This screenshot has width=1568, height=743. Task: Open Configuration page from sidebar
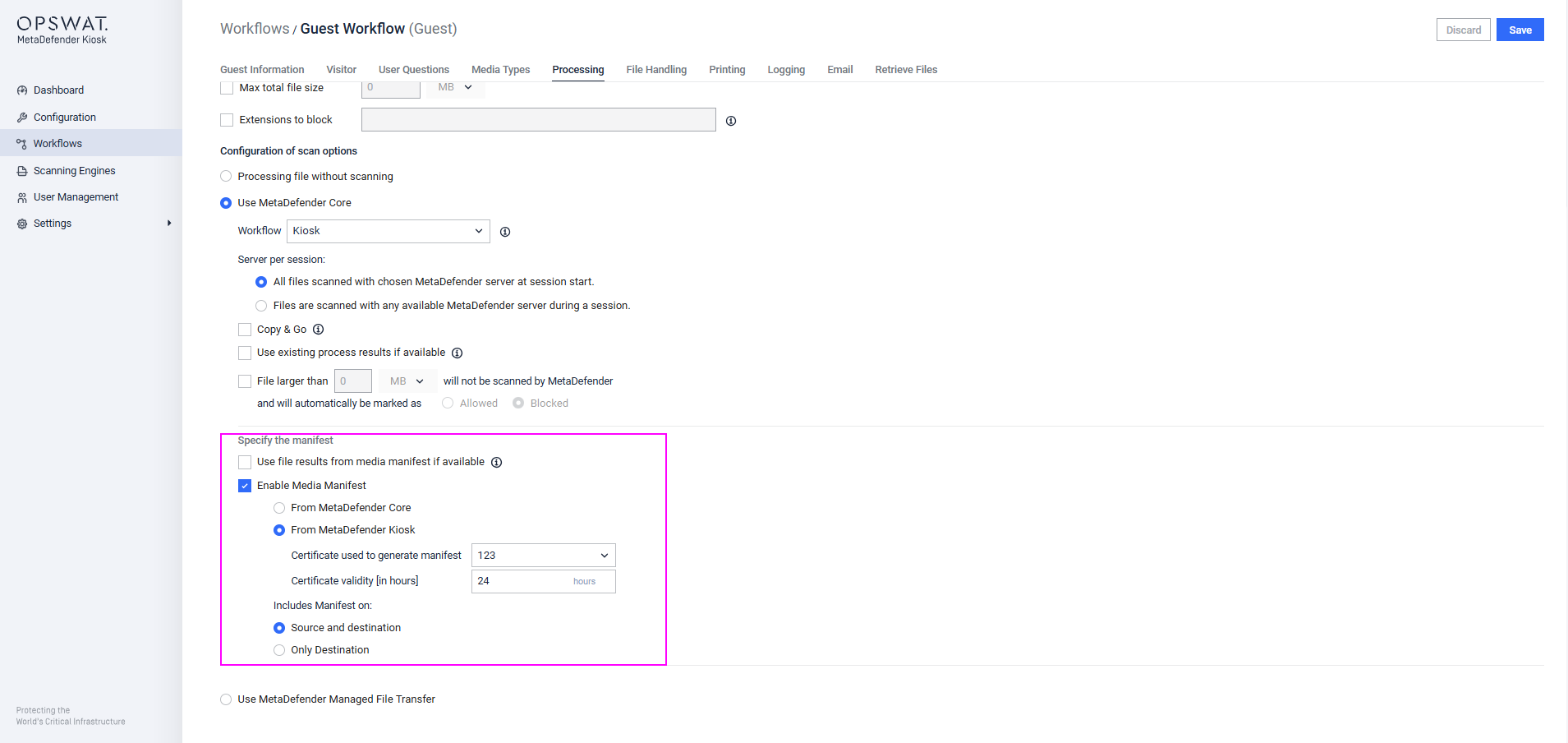tap(65, 118)
